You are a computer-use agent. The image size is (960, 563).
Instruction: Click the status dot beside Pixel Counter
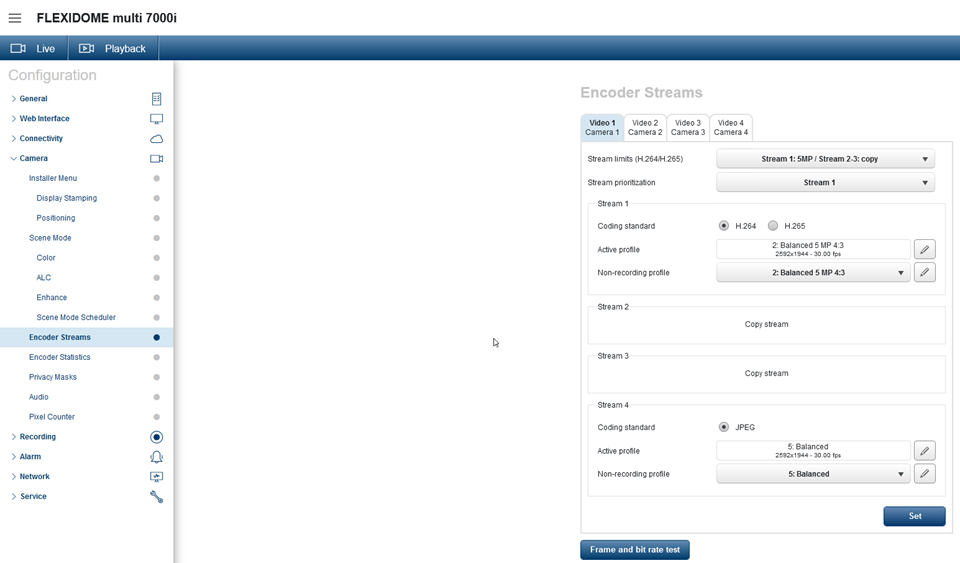tap(157, 417)
